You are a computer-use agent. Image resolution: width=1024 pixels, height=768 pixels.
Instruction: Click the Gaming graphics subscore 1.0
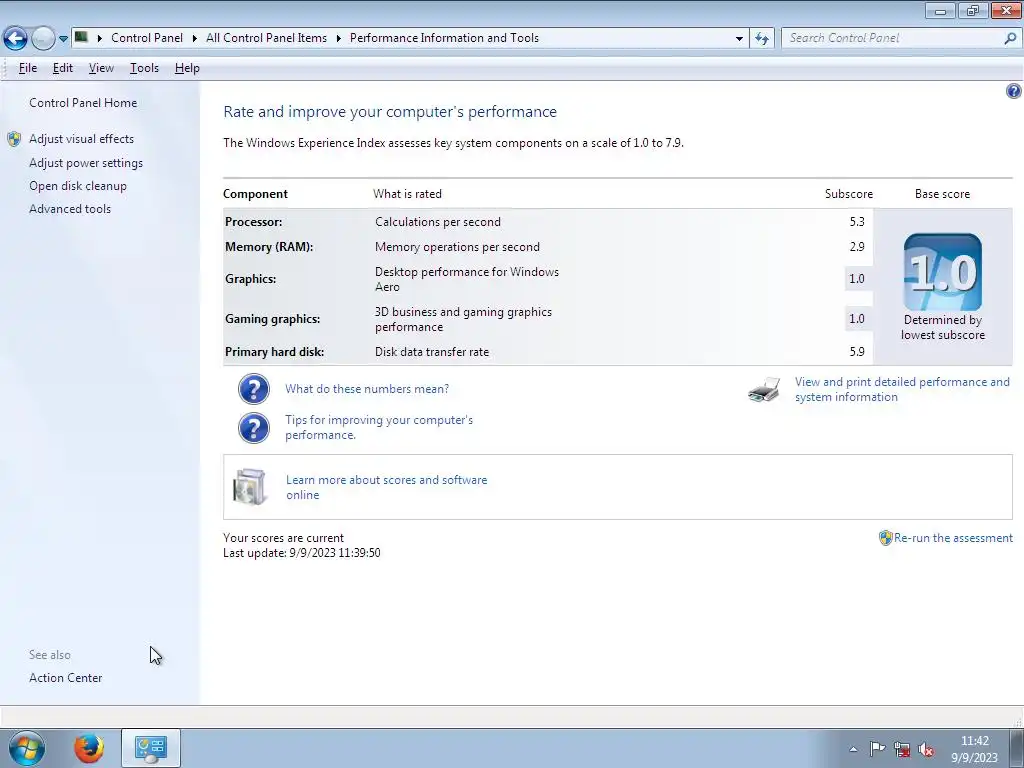857,319
